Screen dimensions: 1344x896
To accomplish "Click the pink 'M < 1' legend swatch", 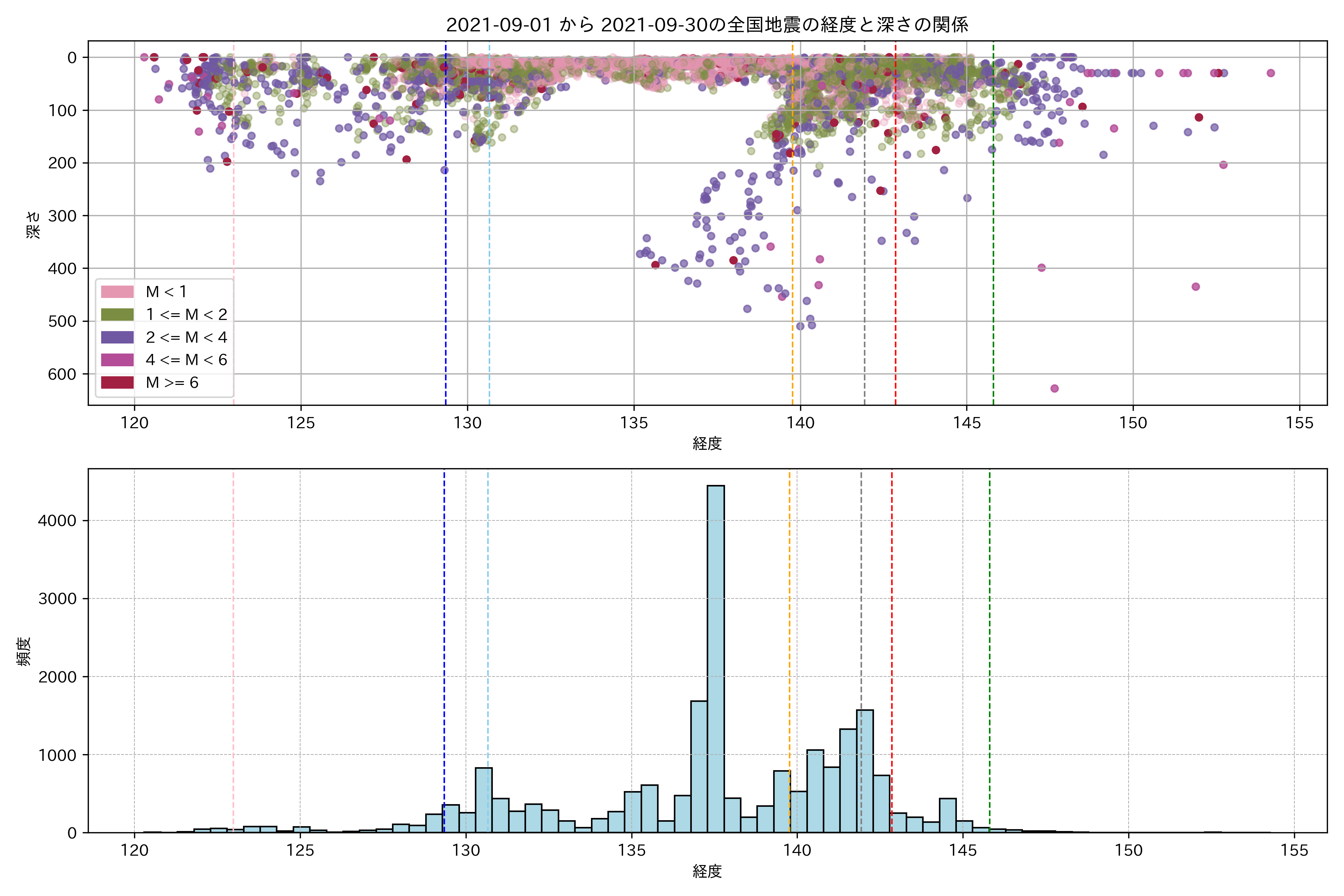I will click(117, 292).
